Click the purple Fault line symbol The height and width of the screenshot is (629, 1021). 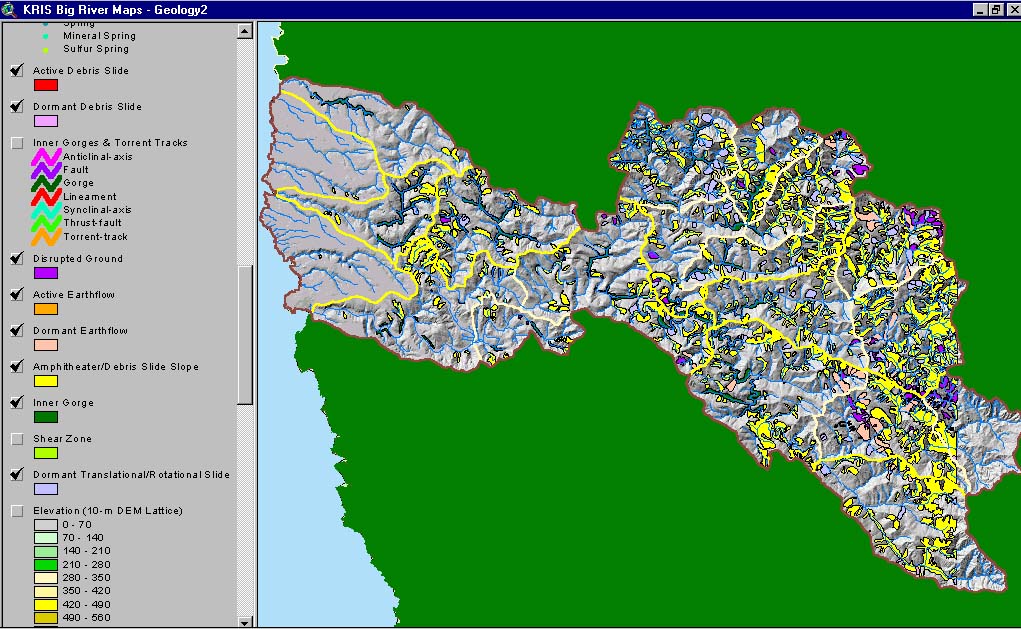point(46,169)
